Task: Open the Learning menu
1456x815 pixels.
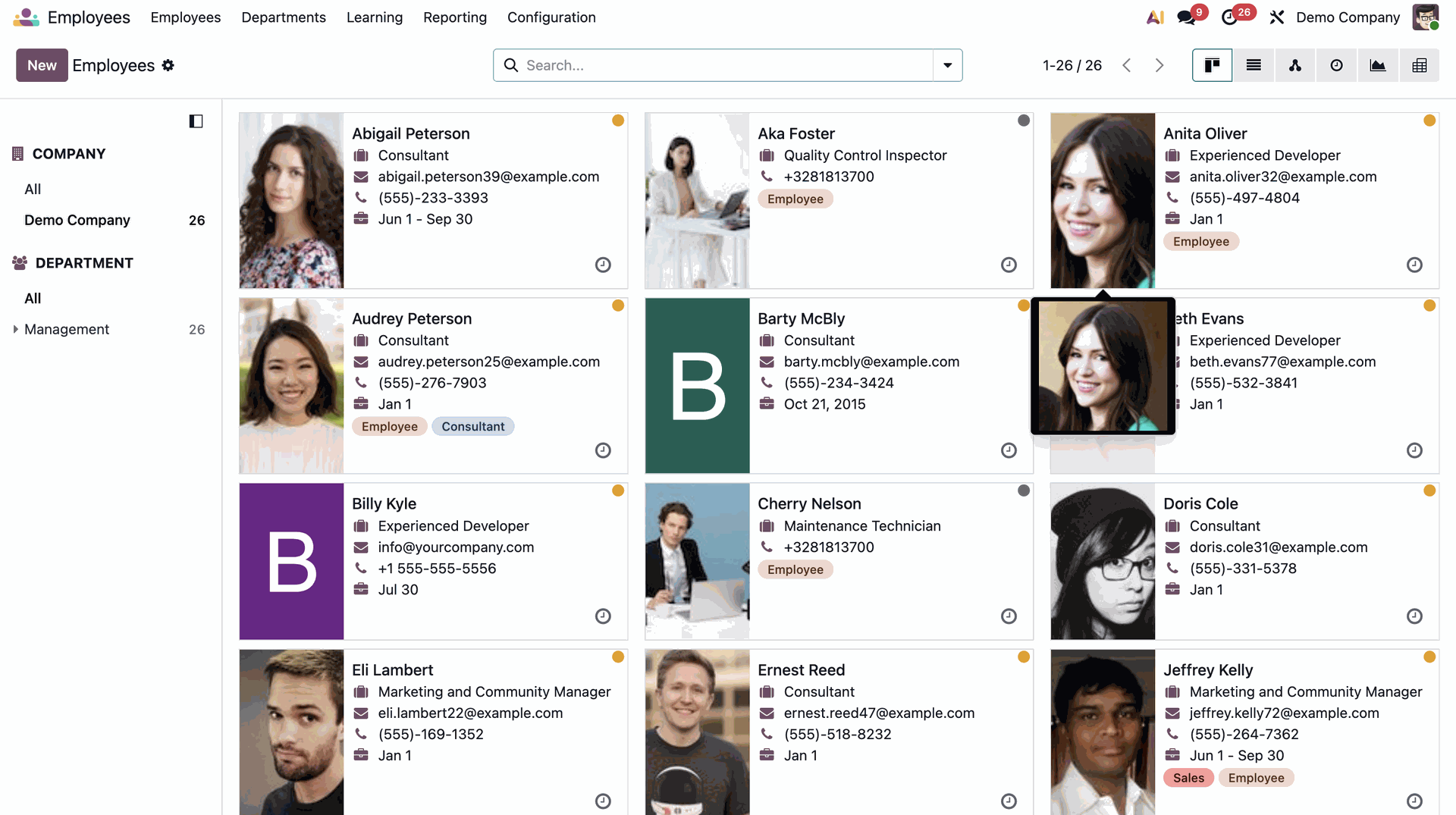Action: (x=375, y=17)
